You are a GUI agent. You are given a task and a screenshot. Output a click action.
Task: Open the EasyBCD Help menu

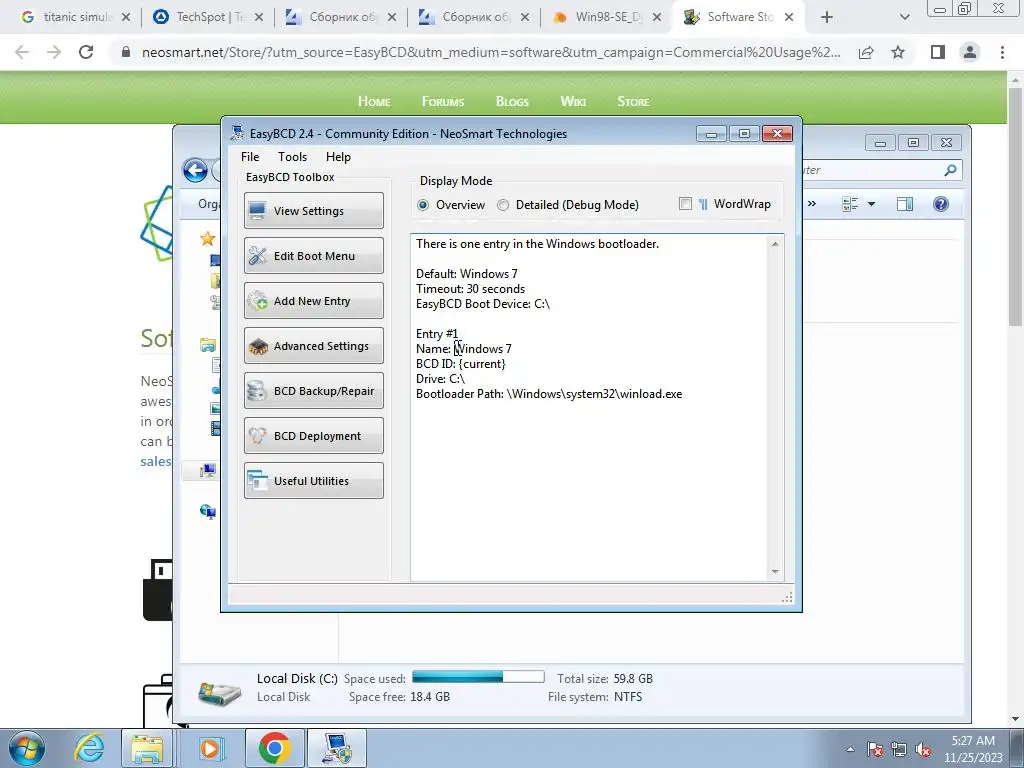click(338, 157)
